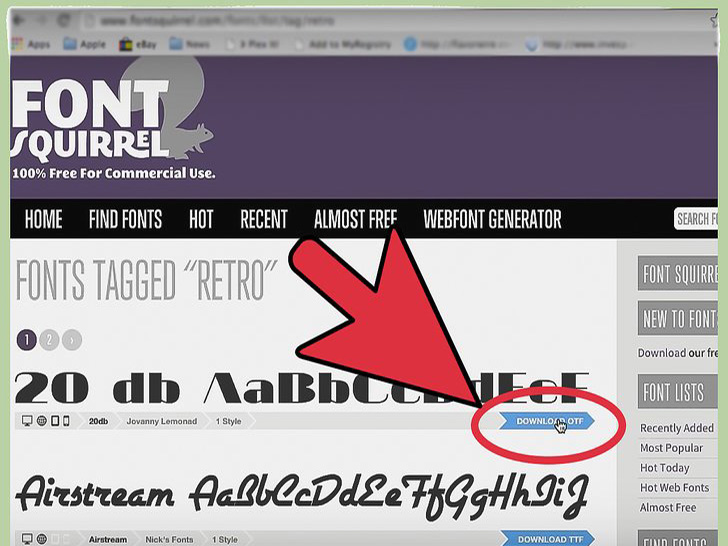
Task: Open the Almost Free sidebar list link
Action: (668, 508)
